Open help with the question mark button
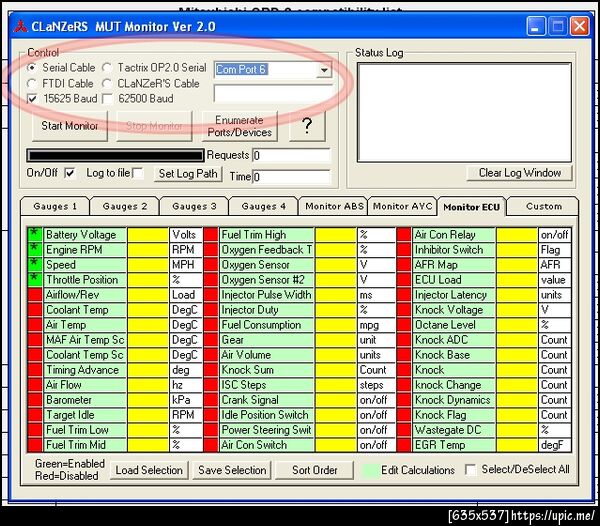The image size is (600, 526). [307, 126]
